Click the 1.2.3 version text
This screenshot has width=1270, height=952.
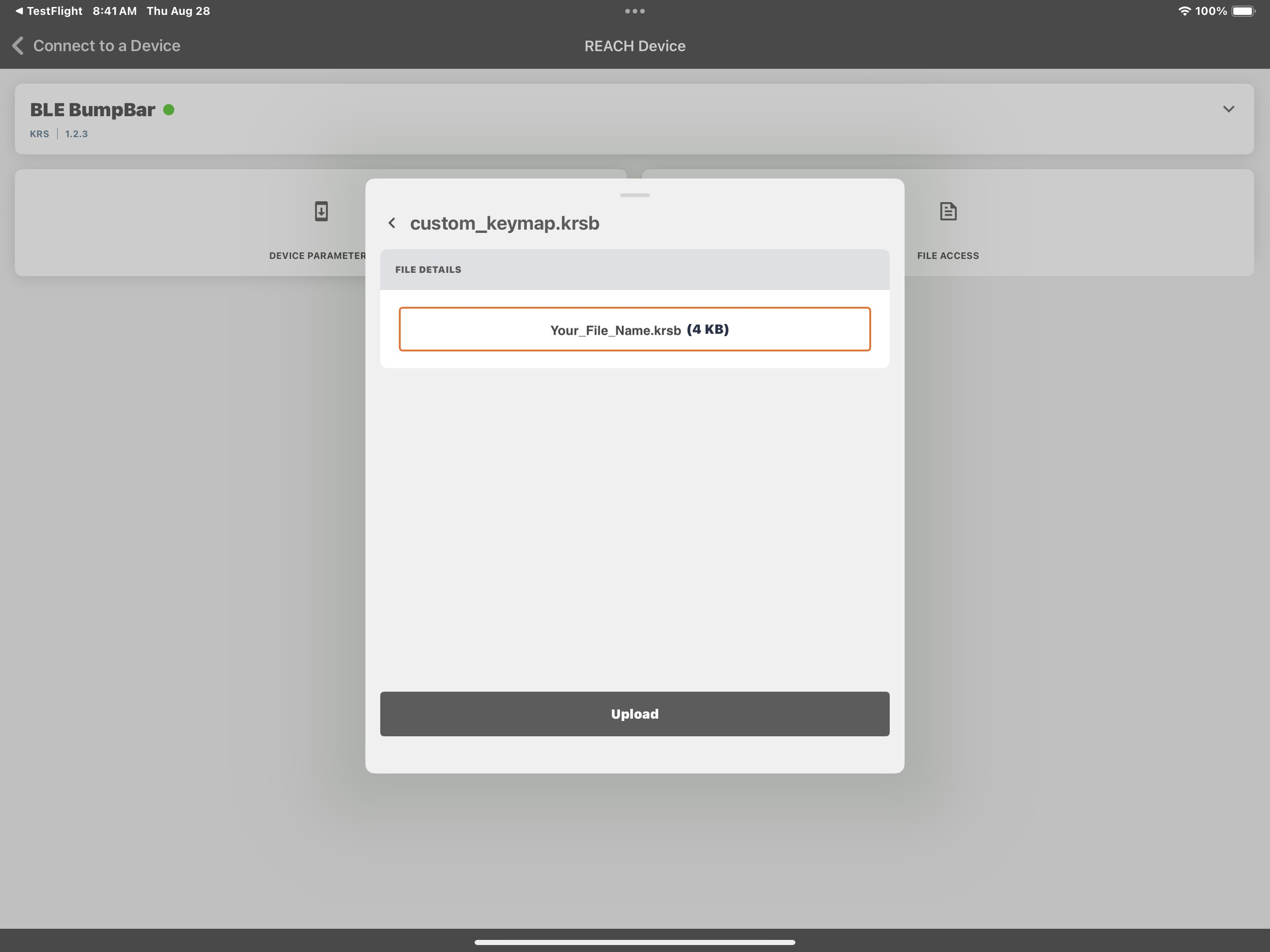pyautogui.click(x=76, y=134)
